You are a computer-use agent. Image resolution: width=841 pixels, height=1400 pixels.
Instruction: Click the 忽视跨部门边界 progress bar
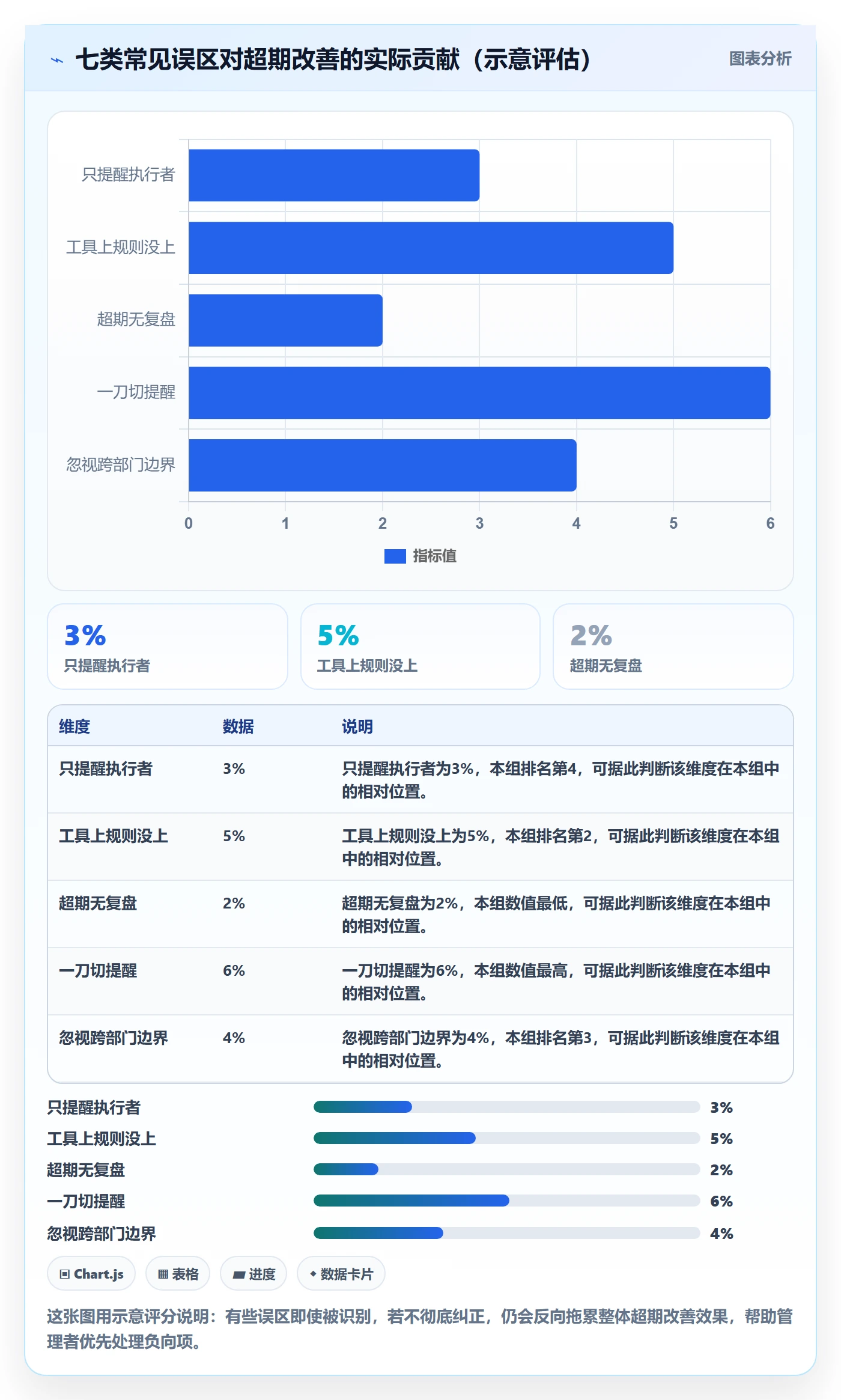(506, 1233)
